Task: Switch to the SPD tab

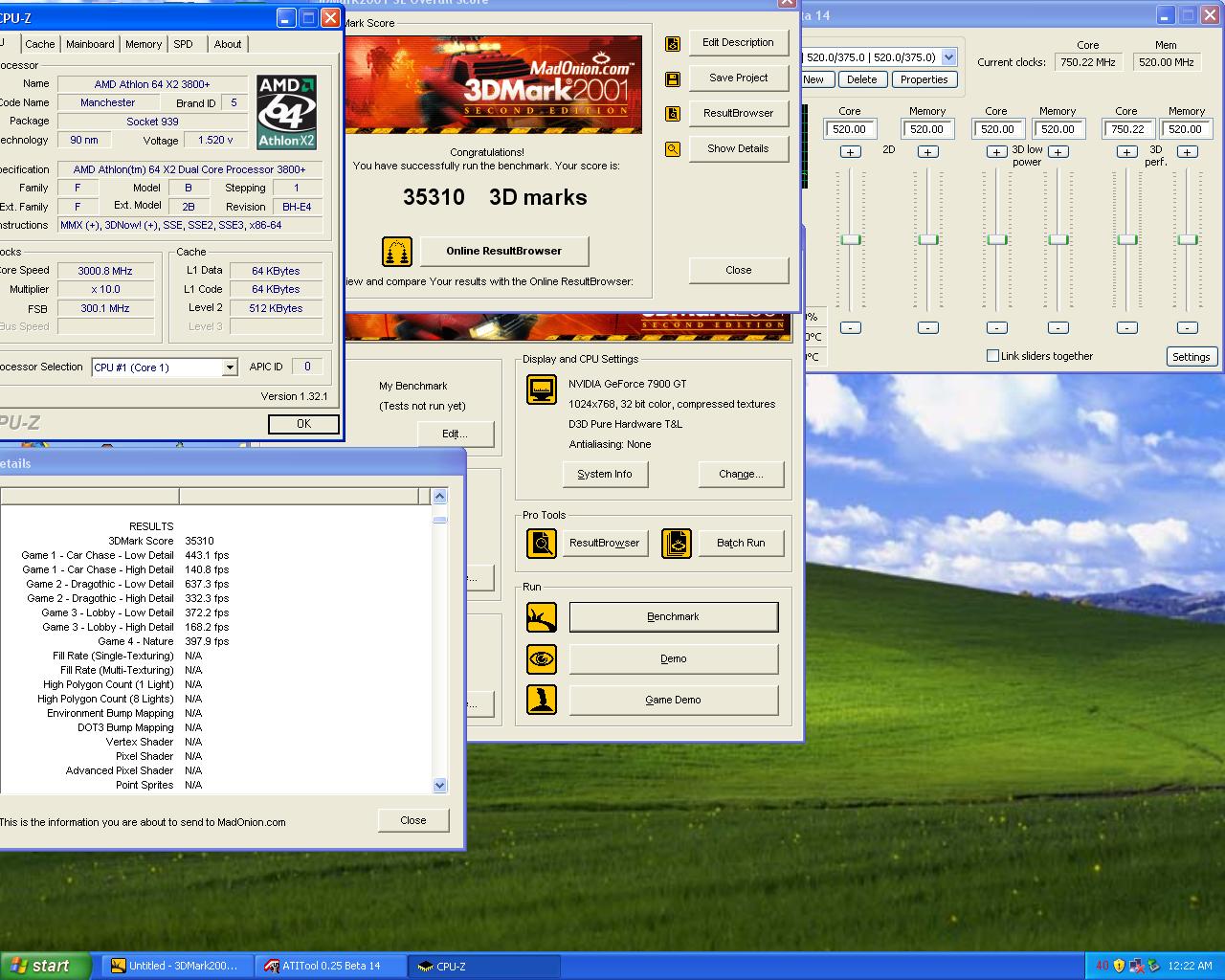Action: (x=183, y=44)
